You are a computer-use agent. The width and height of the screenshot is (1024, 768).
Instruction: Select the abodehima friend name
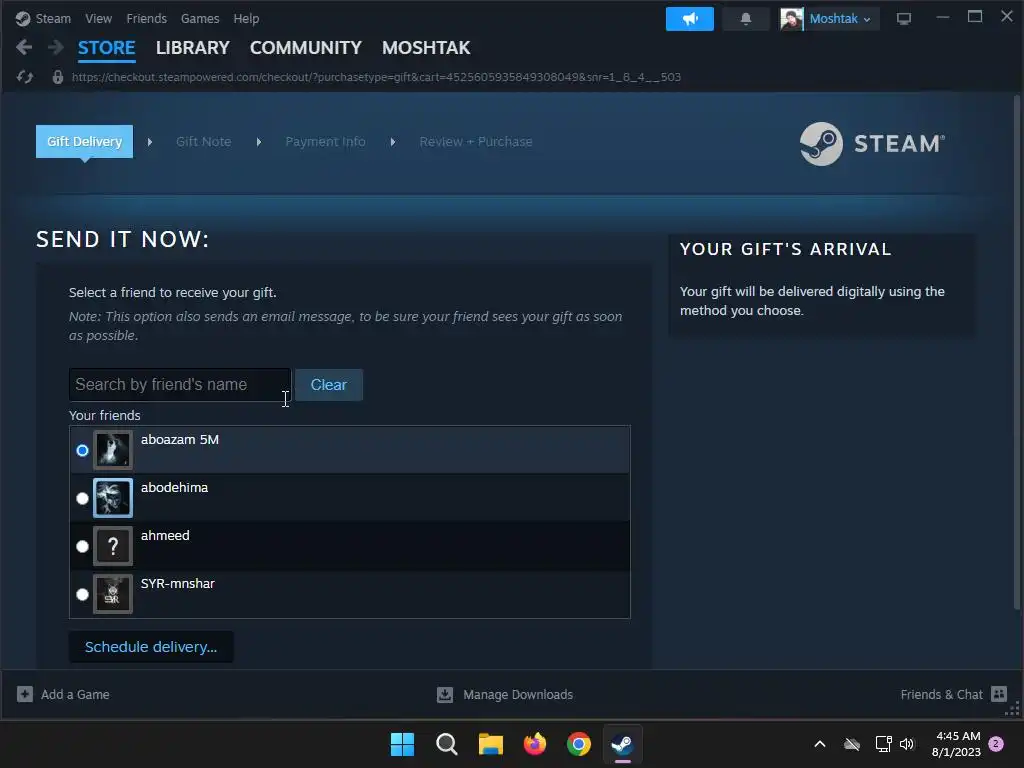pyautogui.click(x=174, y=488)
